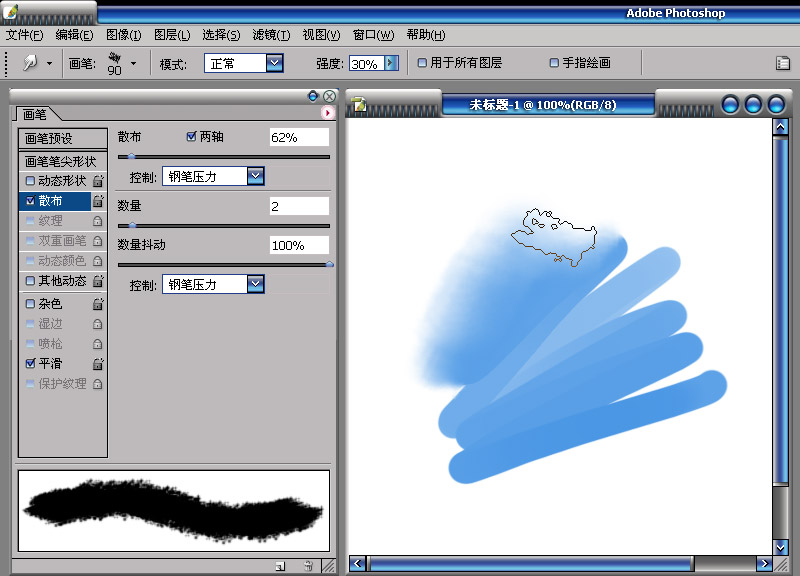Screen dimensions: 800x576
Task: Uncheck the 散布 scattering checkbox
Action: pyautogui.click(x=30, y=201)
